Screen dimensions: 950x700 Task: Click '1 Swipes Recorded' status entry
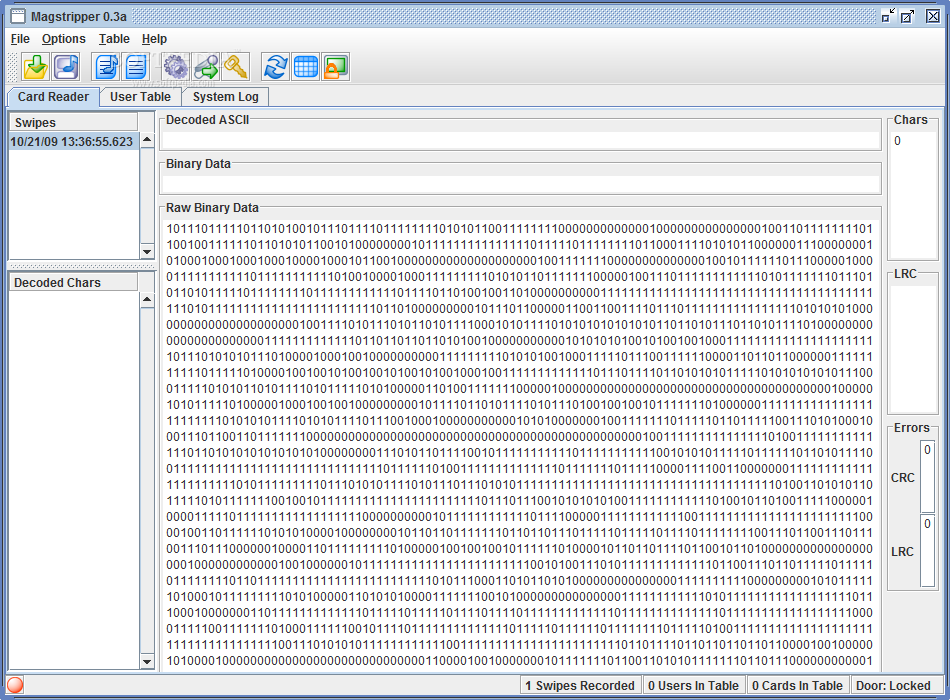580,685
